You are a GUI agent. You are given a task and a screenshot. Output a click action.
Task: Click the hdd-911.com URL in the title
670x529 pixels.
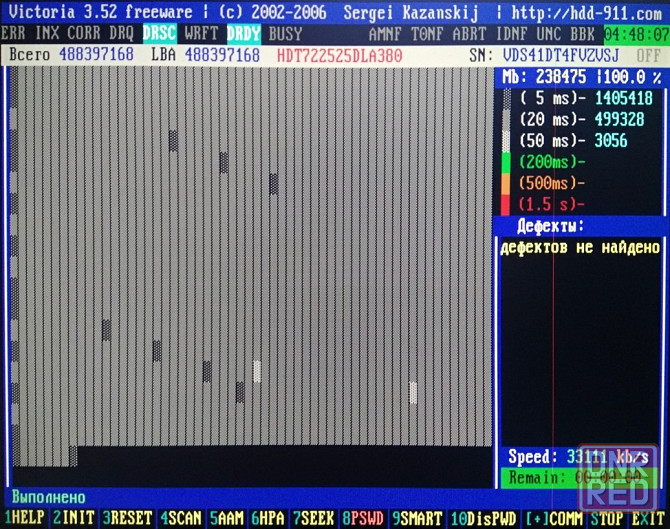(587, 13)
